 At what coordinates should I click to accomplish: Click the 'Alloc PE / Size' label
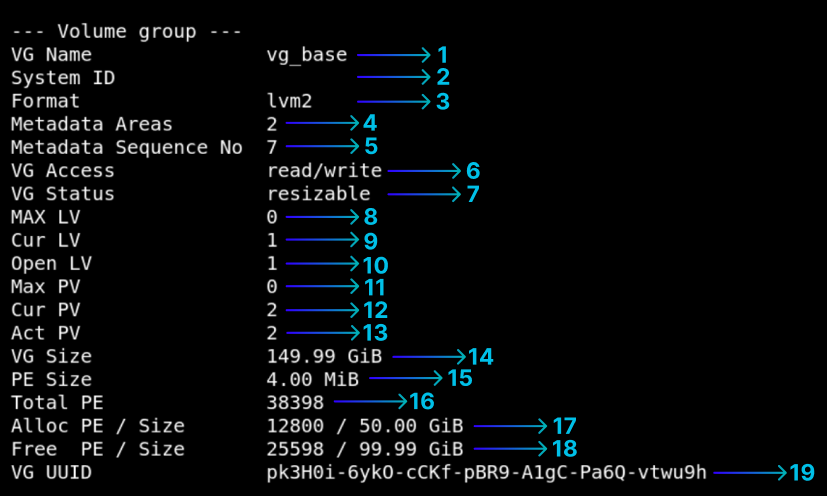[98, 426]
